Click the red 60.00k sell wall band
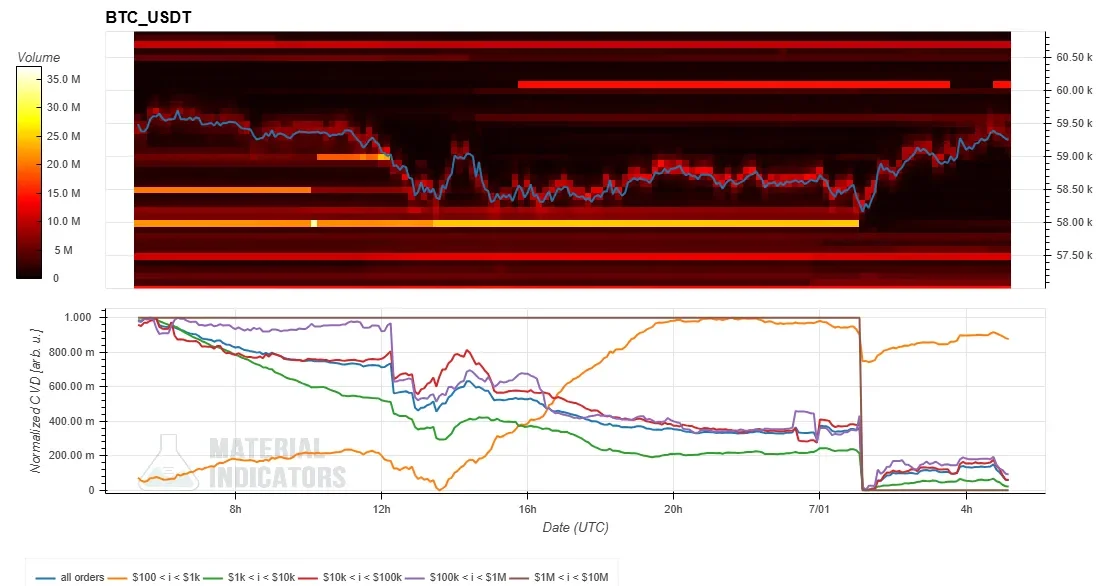 pos(734,85)
